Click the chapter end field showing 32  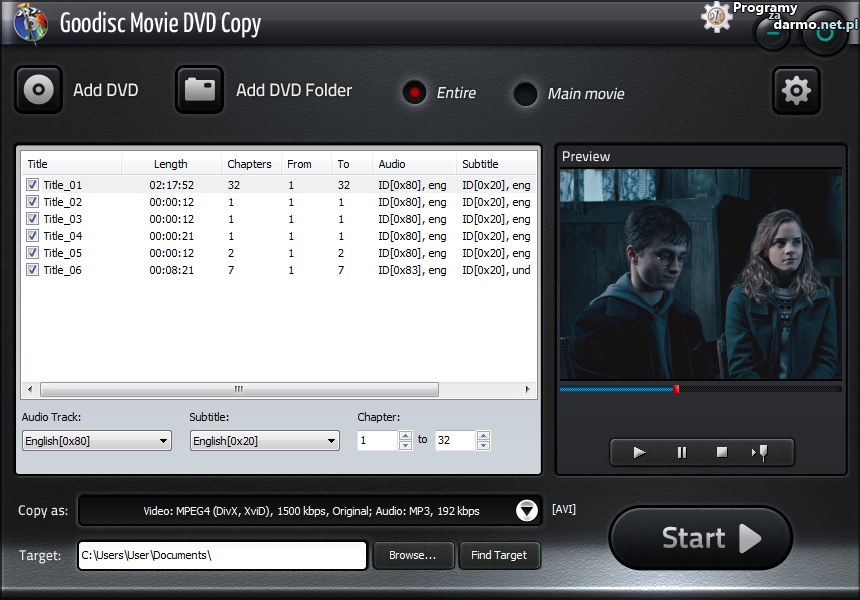coord(455,440)
